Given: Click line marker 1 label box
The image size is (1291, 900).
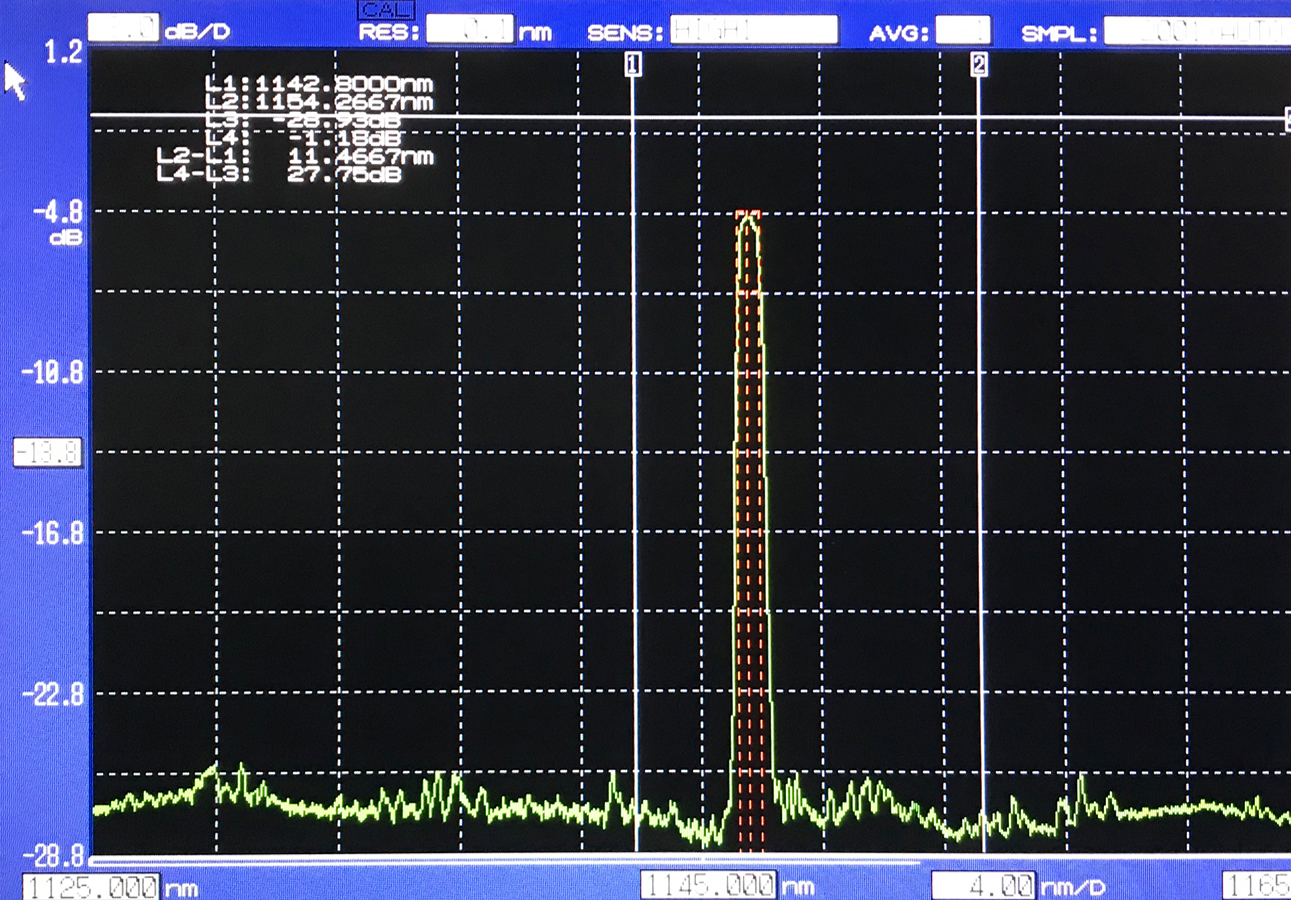Looking at the screenshot, I should click(x=633, y=65).
